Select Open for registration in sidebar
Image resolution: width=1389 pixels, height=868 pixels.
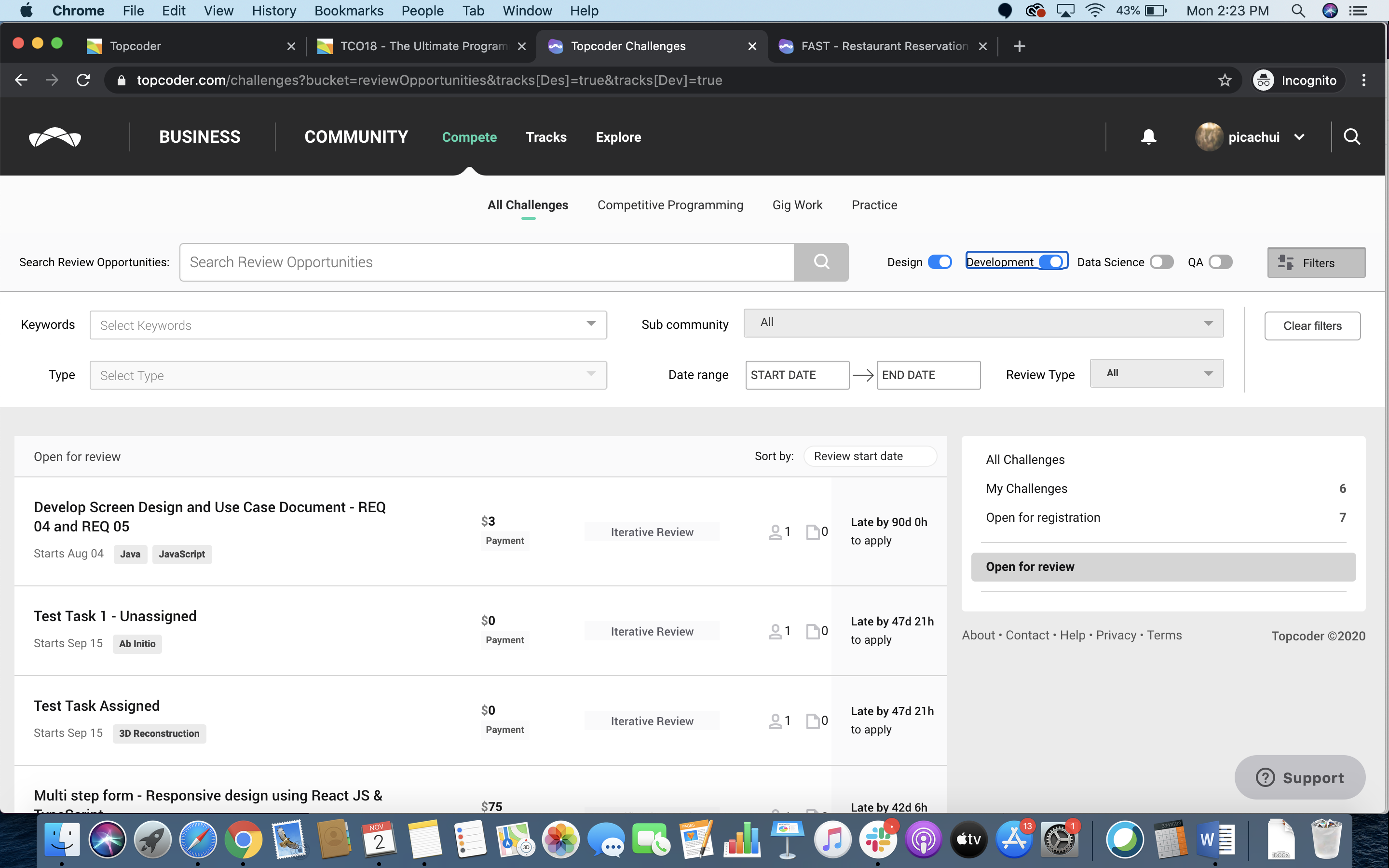[1042, 517]
